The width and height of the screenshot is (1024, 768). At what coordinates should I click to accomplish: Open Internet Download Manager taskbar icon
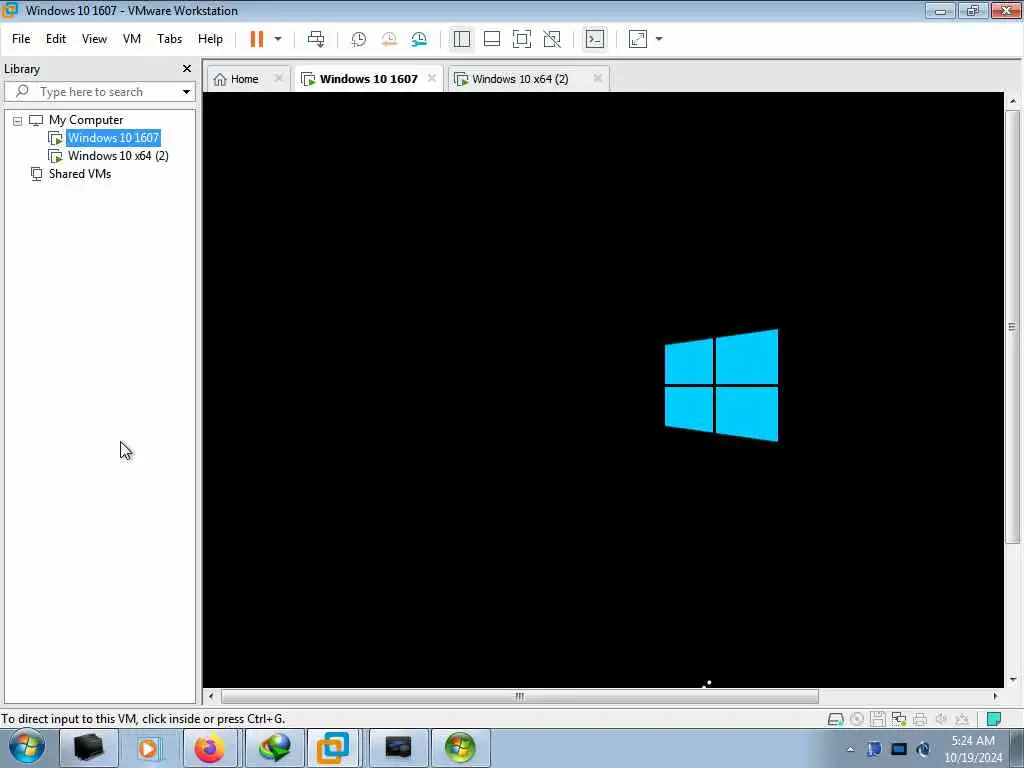point(274,748)
